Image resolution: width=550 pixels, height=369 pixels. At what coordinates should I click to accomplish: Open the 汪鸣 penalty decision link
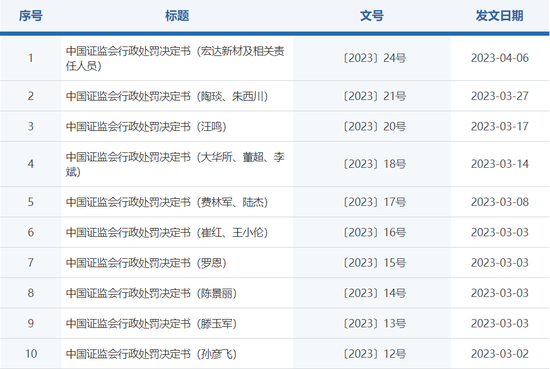(146, 127)
